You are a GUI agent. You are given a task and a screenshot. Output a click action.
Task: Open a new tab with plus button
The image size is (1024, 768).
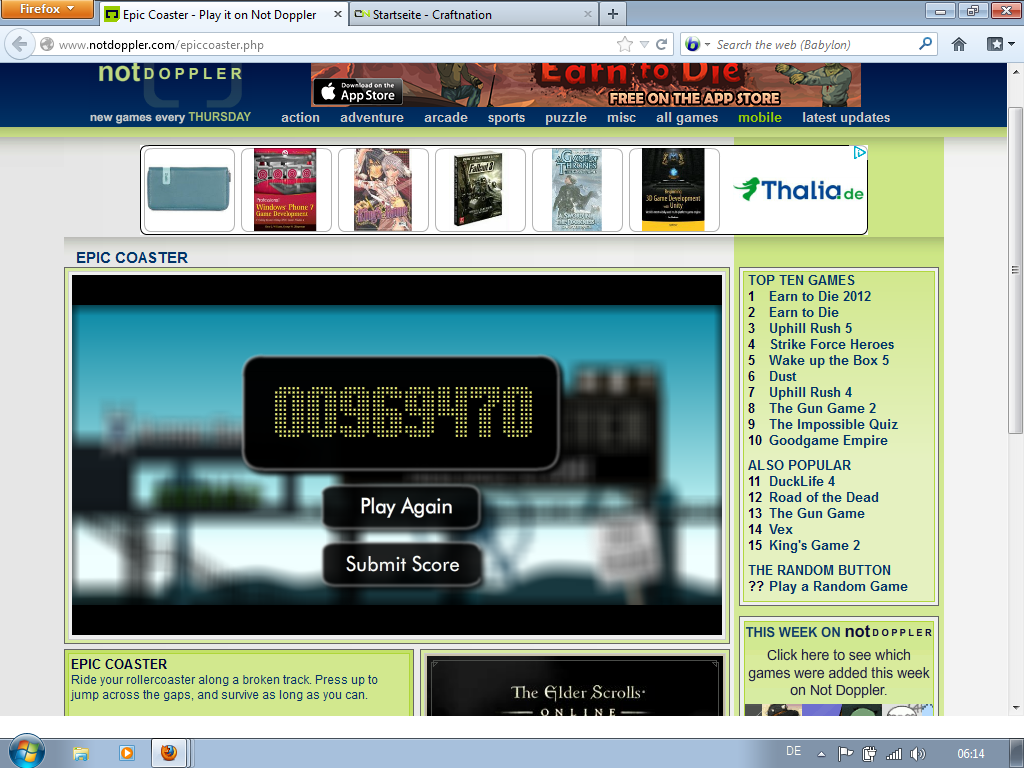click(x=613, y=14)
